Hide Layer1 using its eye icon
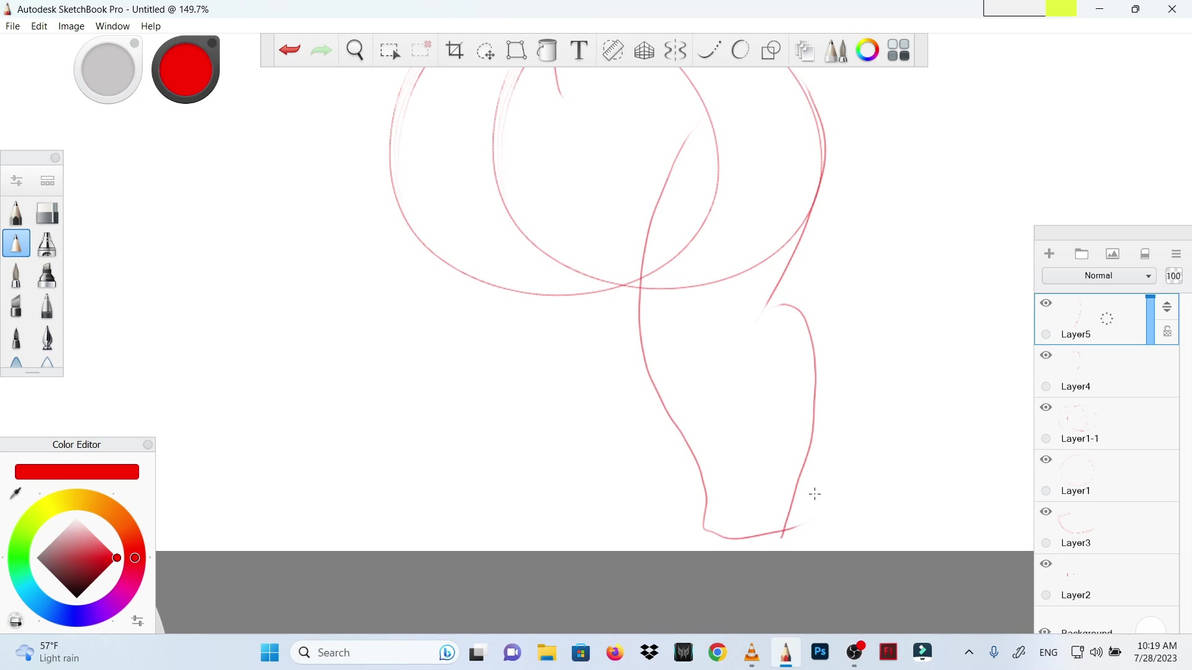Screen dimensions: 1192x670 [1046, 459]
